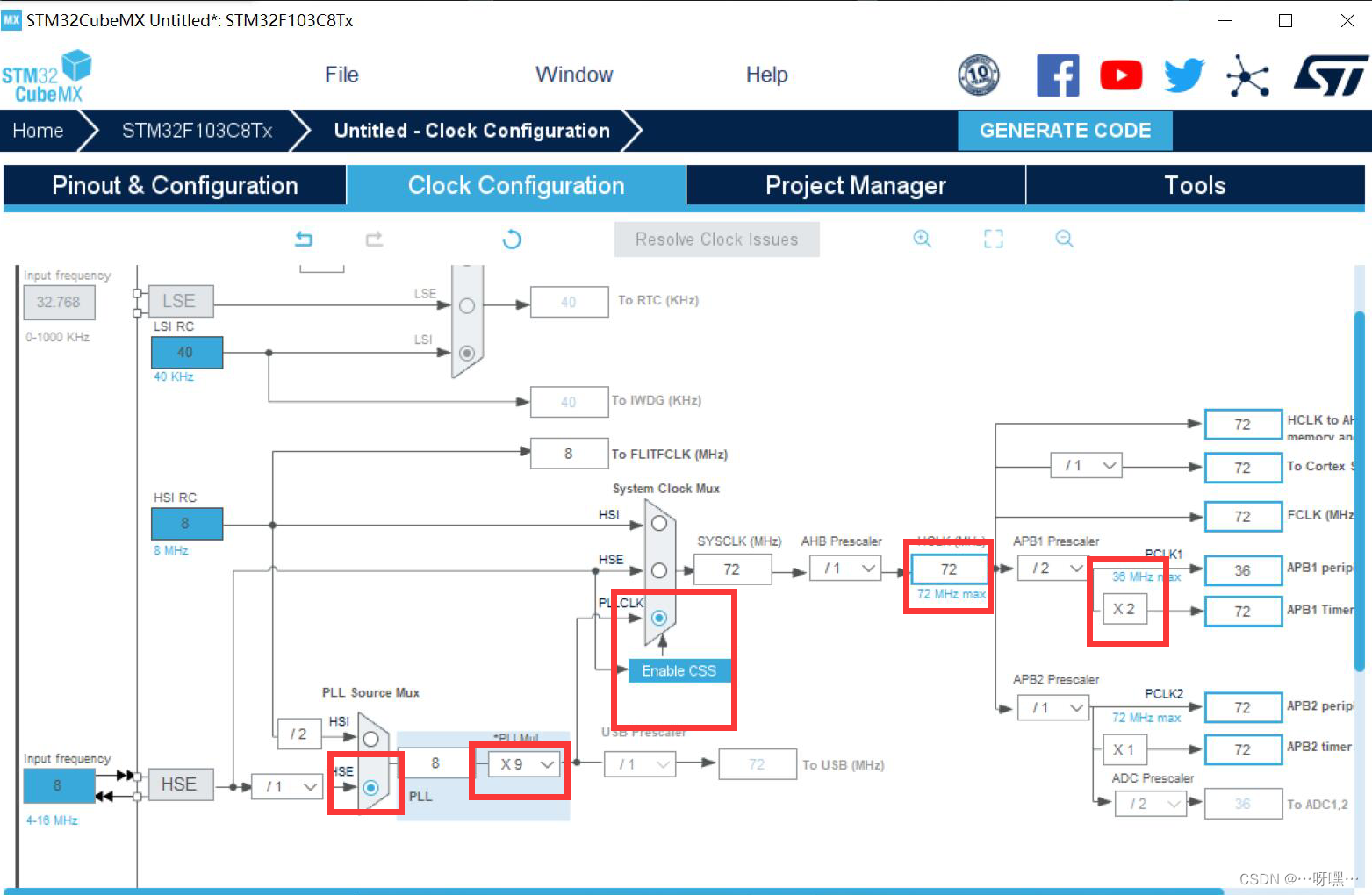
Task: Fit clock diagram to the view
Action: tap(994, 239)
